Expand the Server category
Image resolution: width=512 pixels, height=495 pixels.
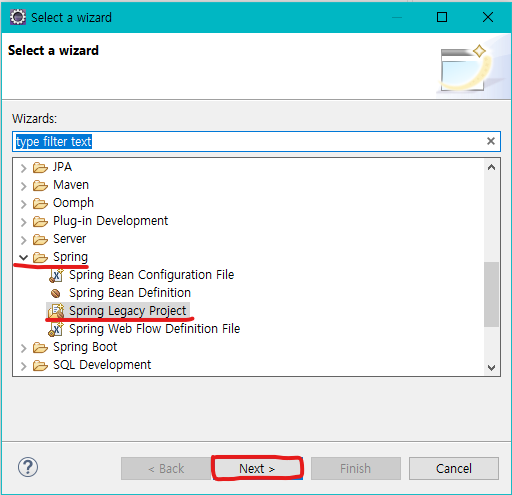click(23, 240)
